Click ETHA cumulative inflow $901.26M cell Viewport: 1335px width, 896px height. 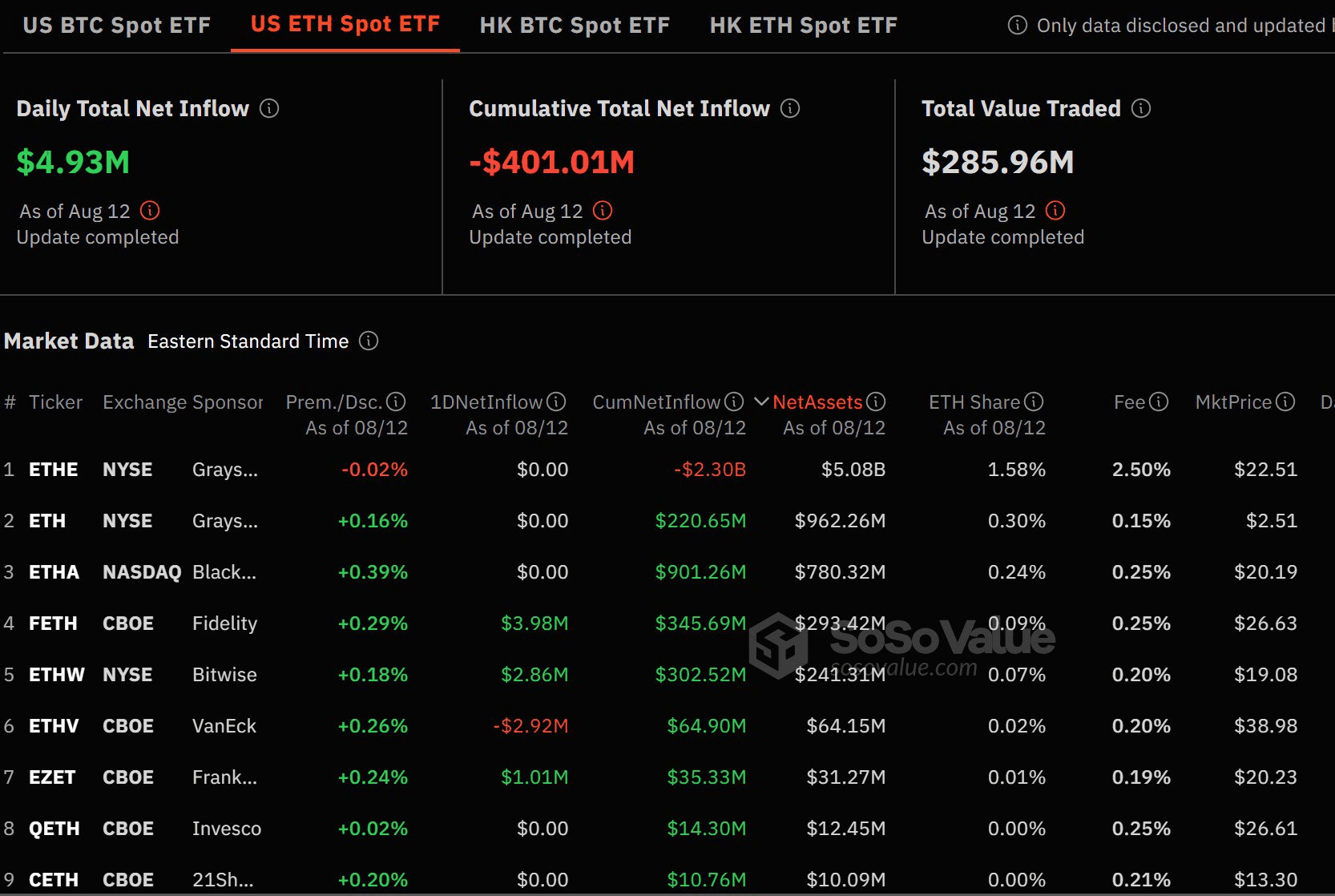tap(700, 572)
